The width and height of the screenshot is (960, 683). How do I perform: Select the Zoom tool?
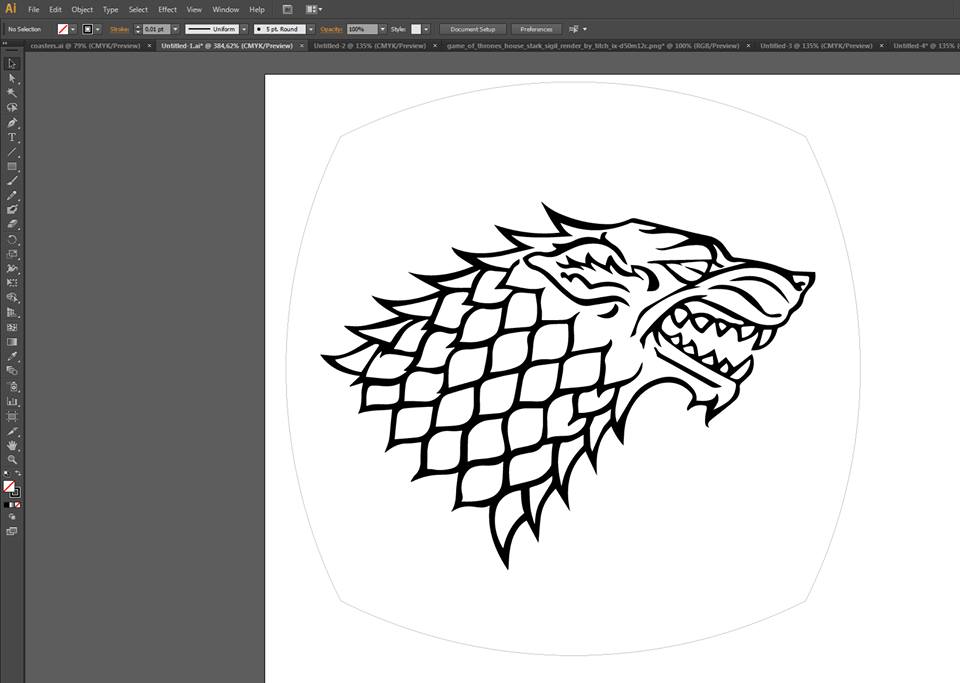[x=12, y=460]
